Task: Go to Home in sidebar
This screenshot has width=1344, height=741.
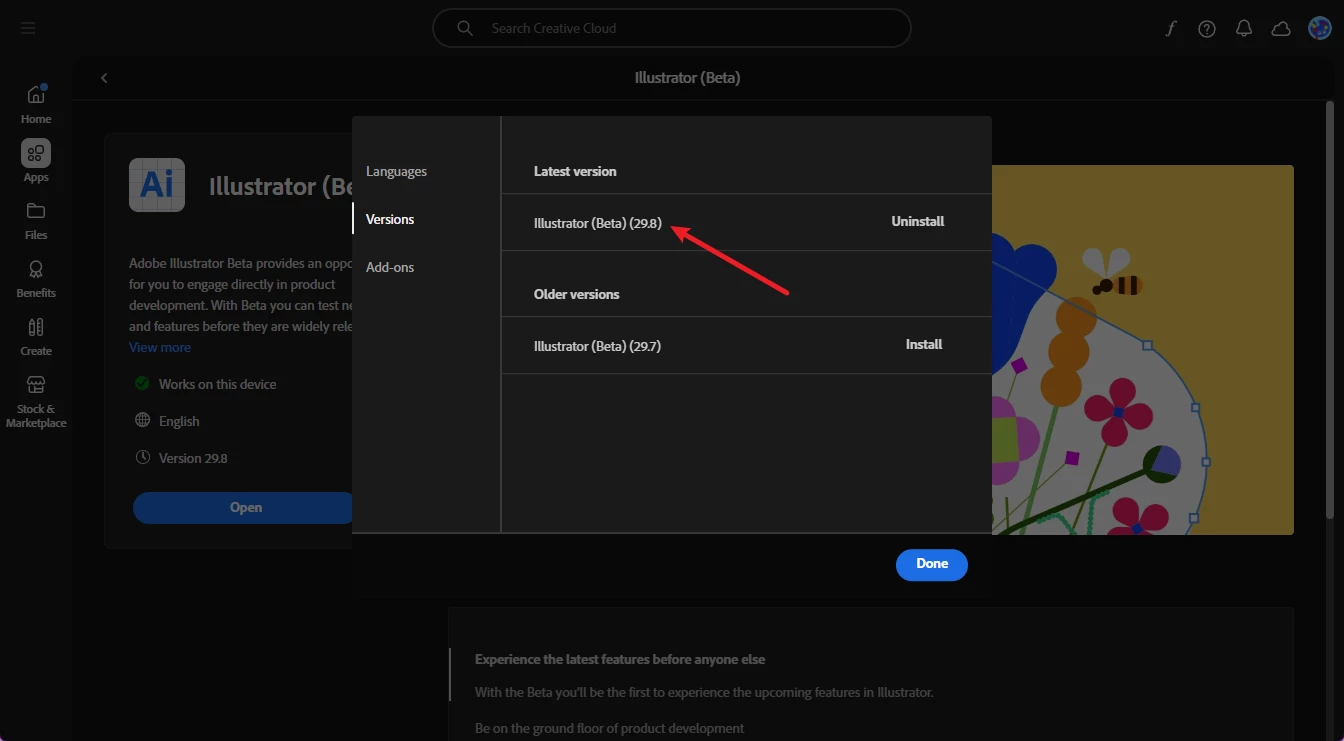Action: (36, 104)
